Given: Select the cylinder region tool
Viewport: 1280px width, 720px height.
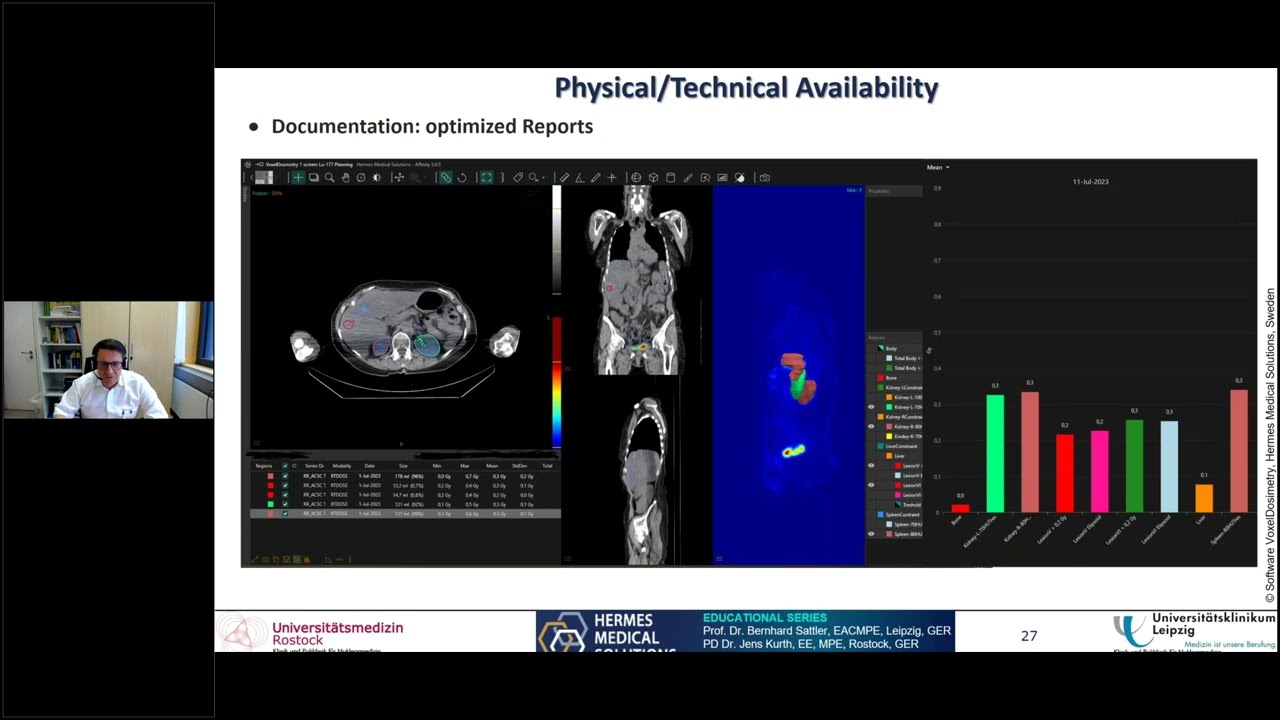Looking at the screenshot, I should coord(670,177).
